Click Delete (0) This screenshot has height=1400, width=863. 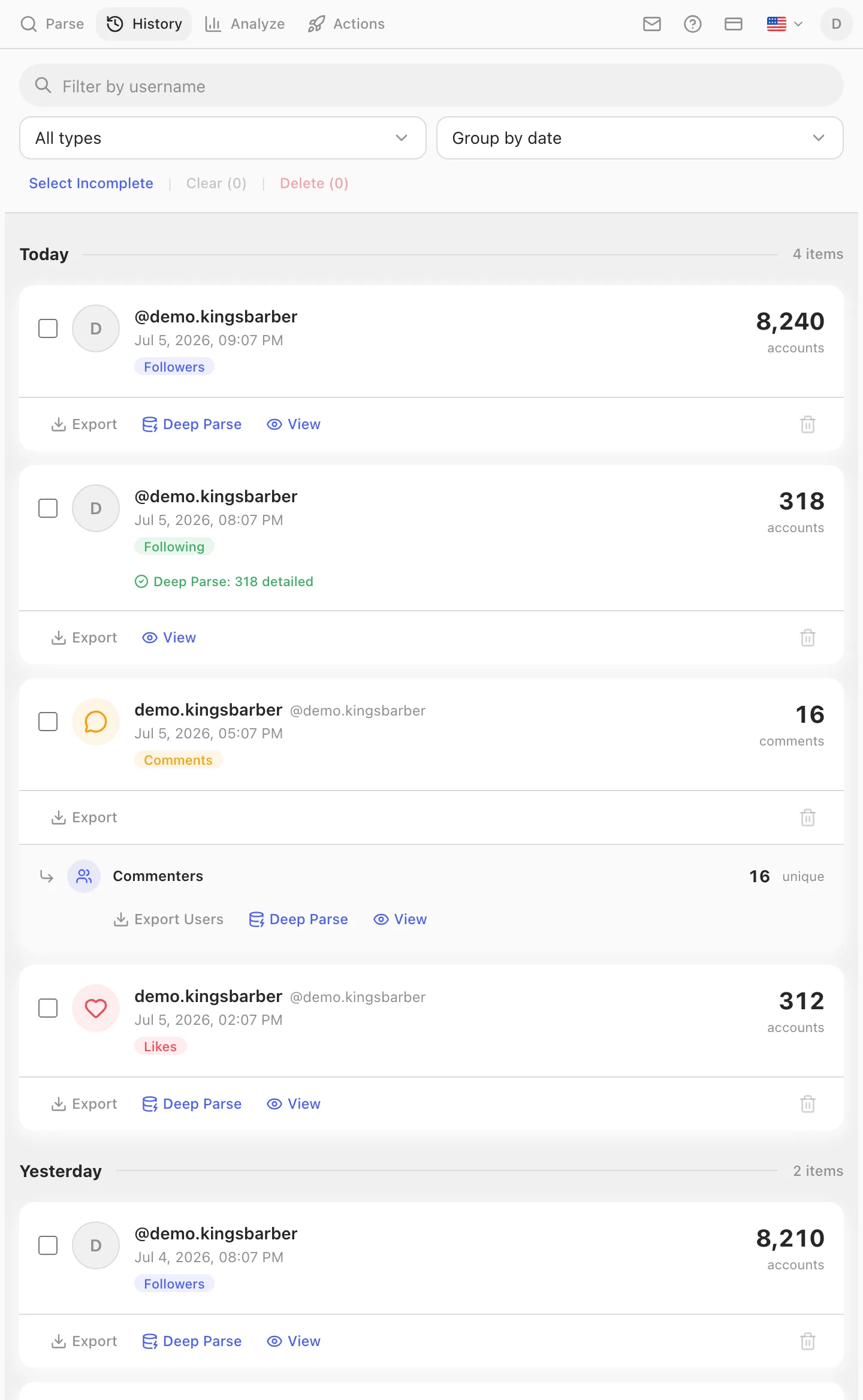click(x=314, y=183)
